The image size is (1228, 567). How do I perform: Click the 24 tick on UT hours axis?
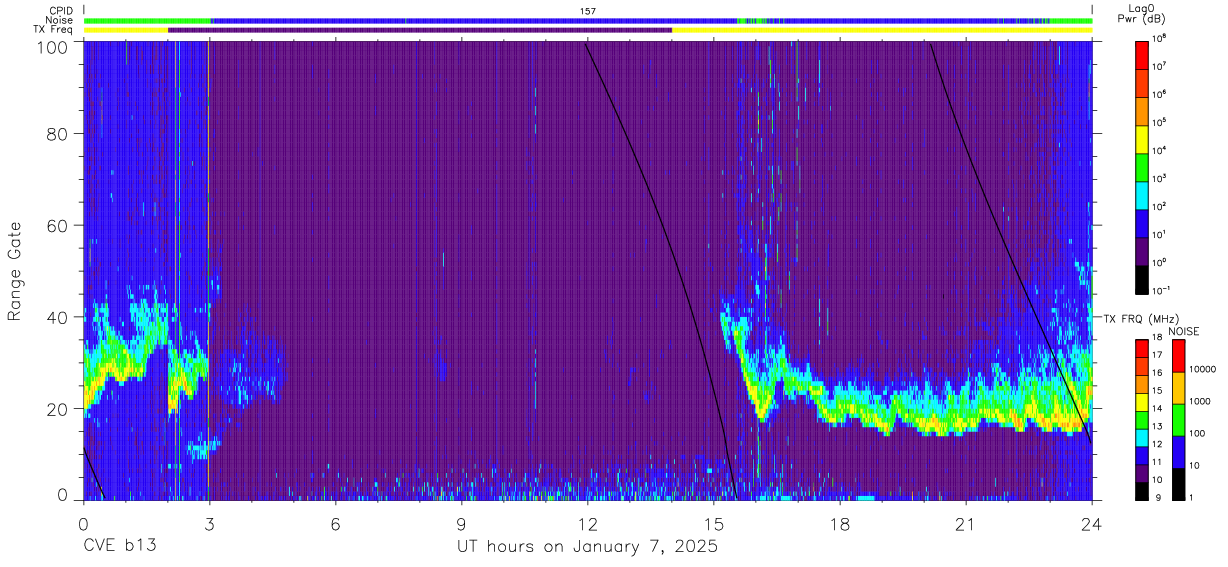pyautogui.click(x=1091, y=524)
